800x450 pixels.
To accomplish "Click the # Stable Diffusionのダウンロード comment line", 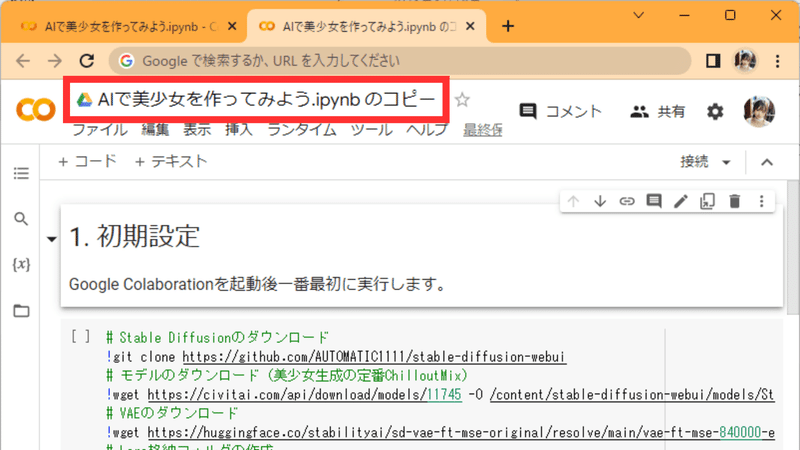I will click(x=217, y=337).
